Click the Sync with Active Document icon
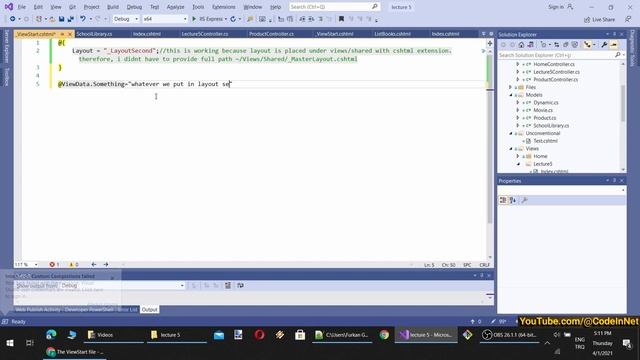The image size is (640, 360). [556, 44]
